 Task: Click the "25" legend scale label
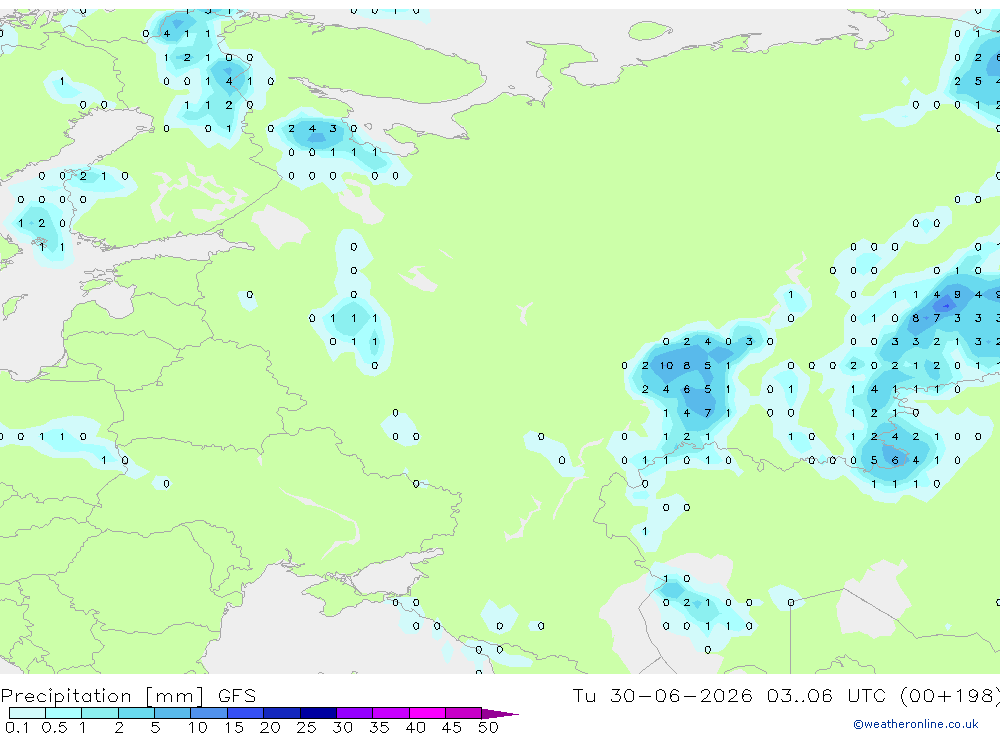[x=306, y=727]
